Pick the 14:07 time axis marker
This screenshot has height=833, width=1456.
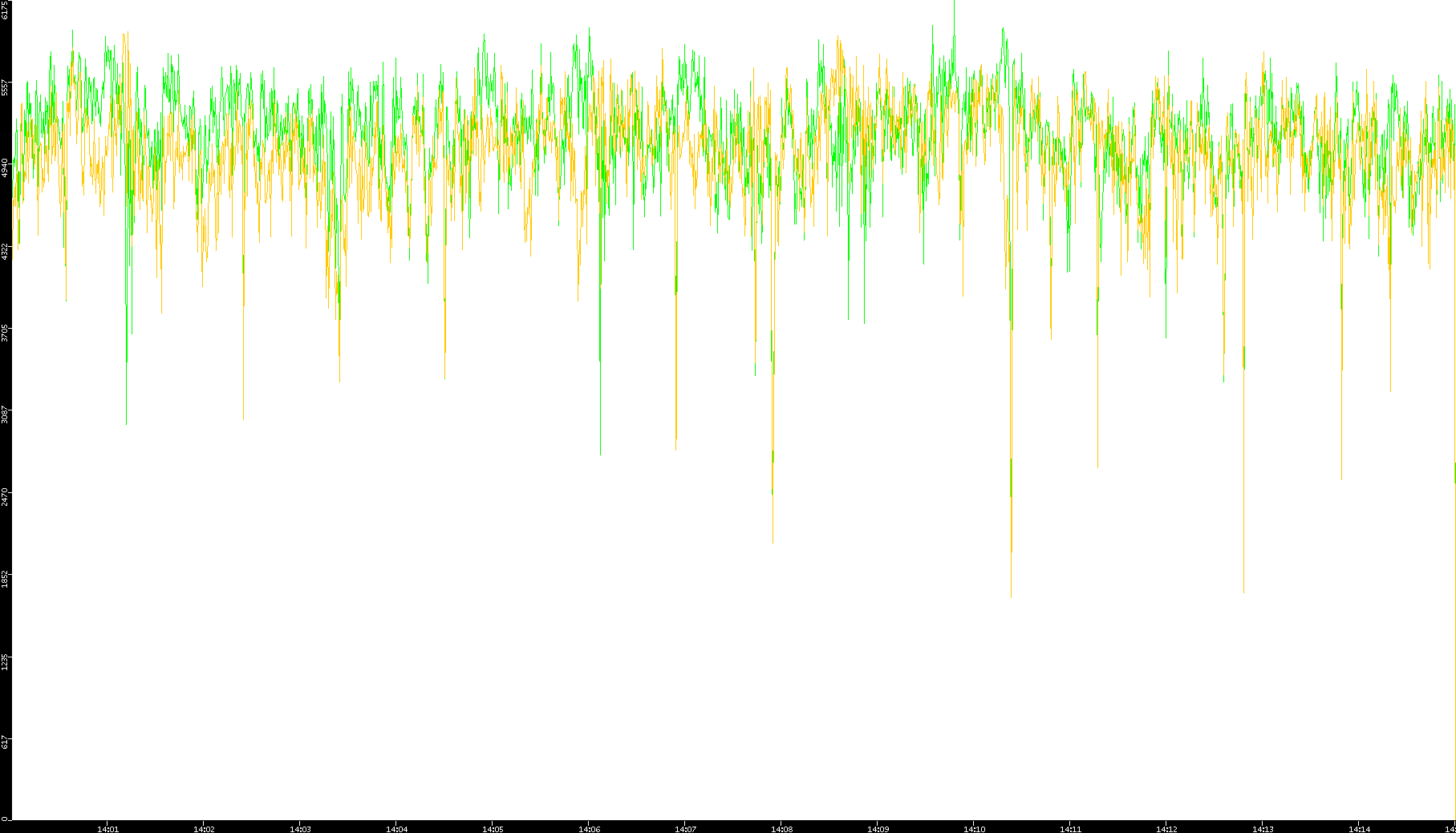[685, 828]
